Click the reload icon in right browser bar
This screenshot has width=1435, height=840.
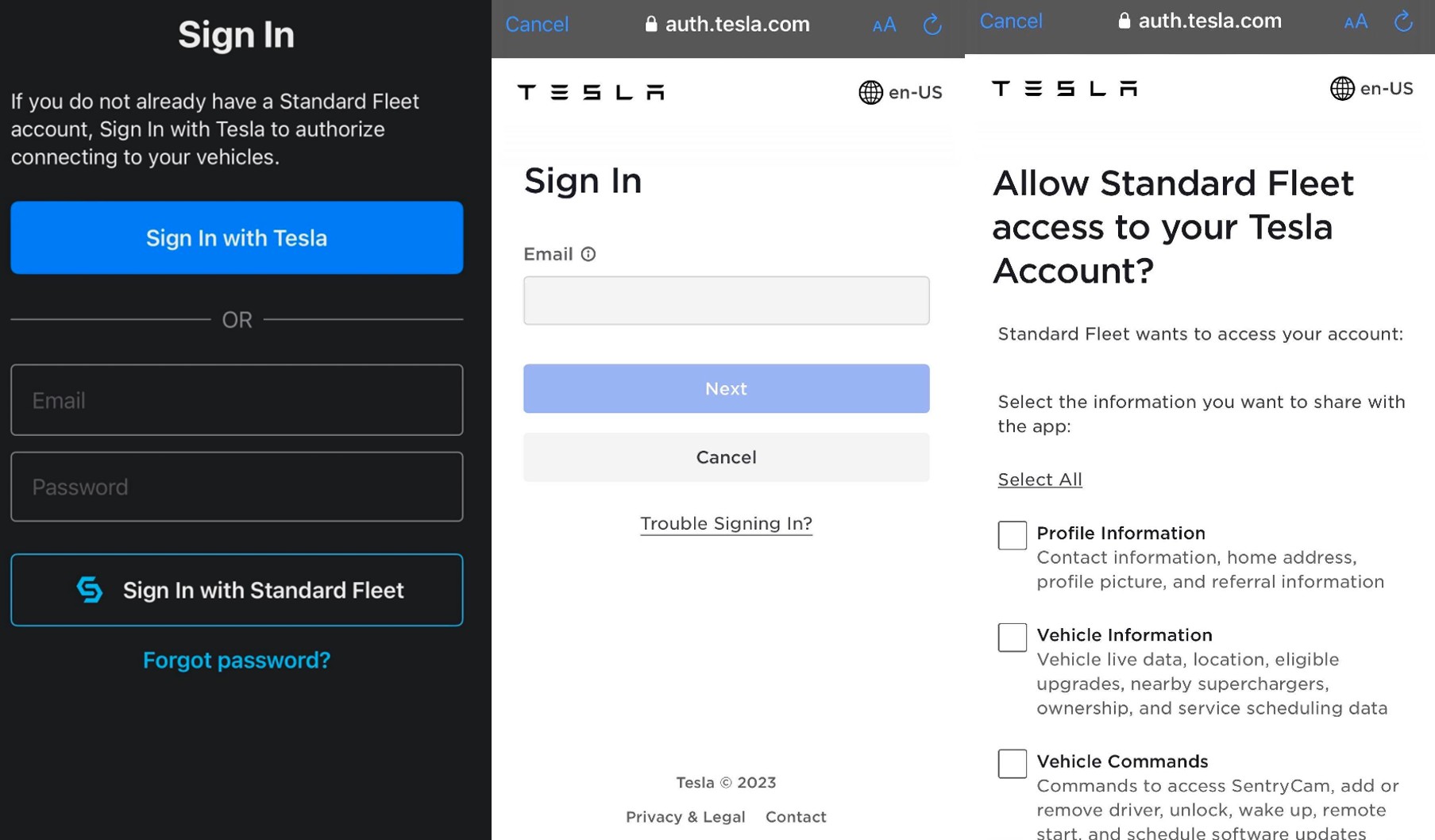[x=1403, y=21]
